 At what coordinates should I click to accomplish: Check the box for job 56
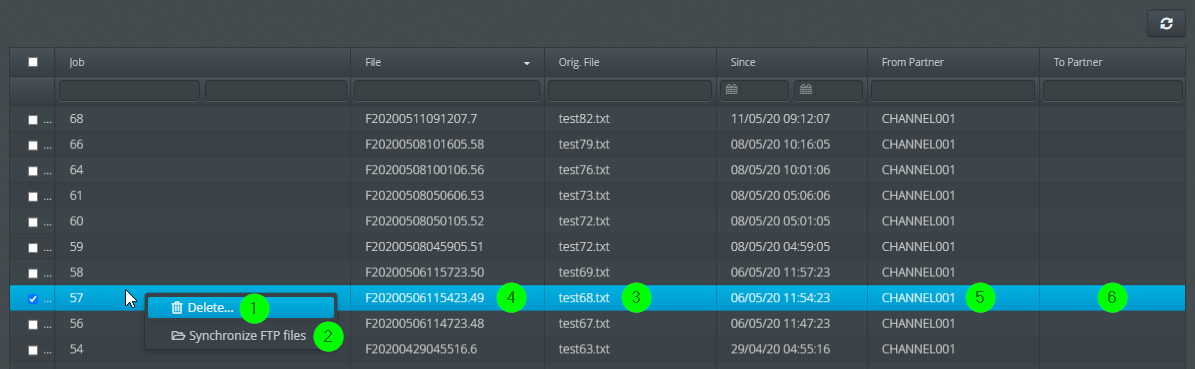[x=33, y=324]
